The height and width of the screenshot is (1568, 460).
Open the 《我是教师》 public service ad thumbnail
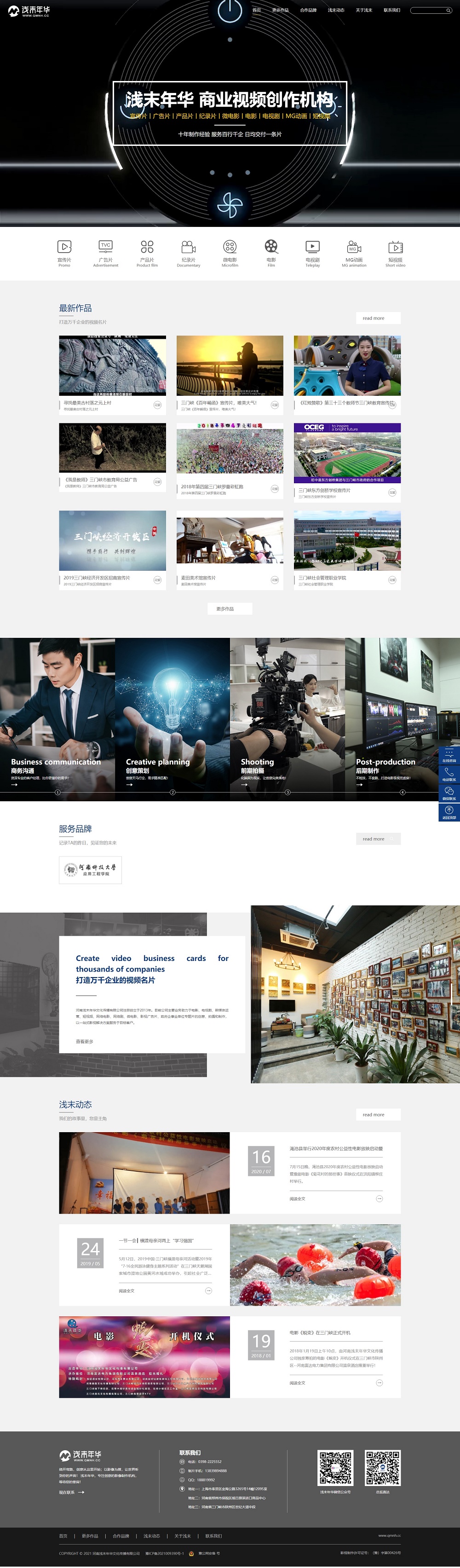(113, 447)
